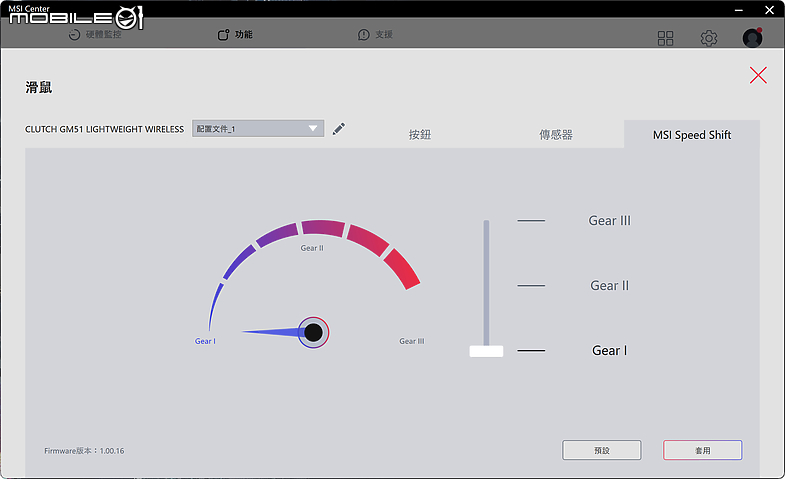
Task: Click the gauge needle hub
Action: coord(313,332)
